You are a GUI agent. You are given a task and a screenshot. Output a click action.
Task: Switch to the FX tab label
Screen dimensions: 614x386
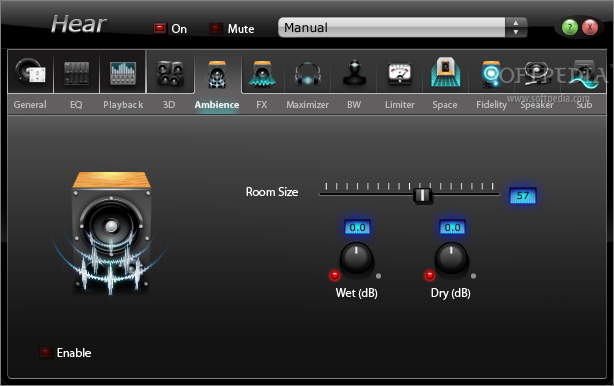coord(262,105)
